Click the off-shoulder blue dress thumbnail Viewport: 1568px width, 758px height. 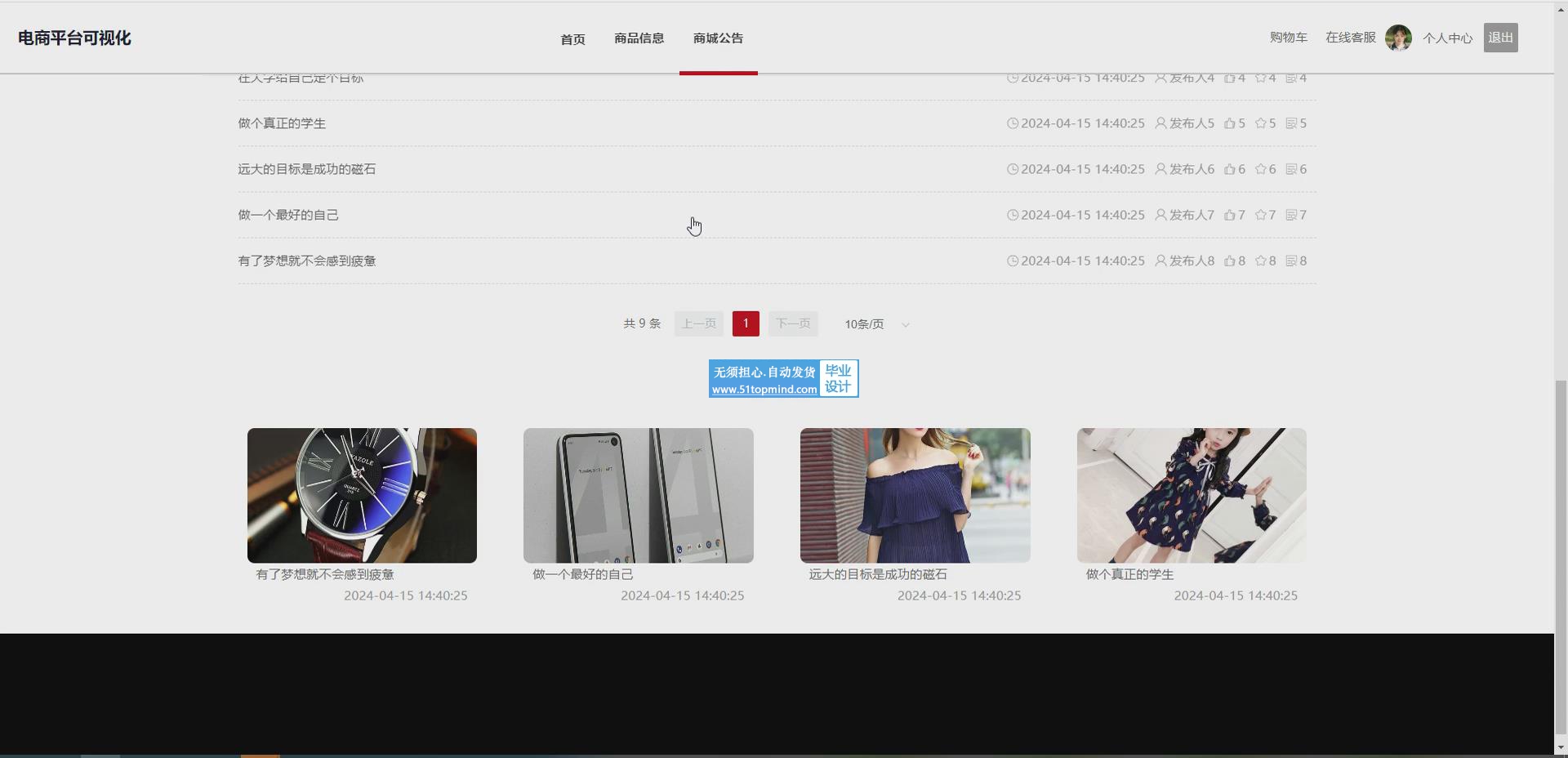coord(915,495)
